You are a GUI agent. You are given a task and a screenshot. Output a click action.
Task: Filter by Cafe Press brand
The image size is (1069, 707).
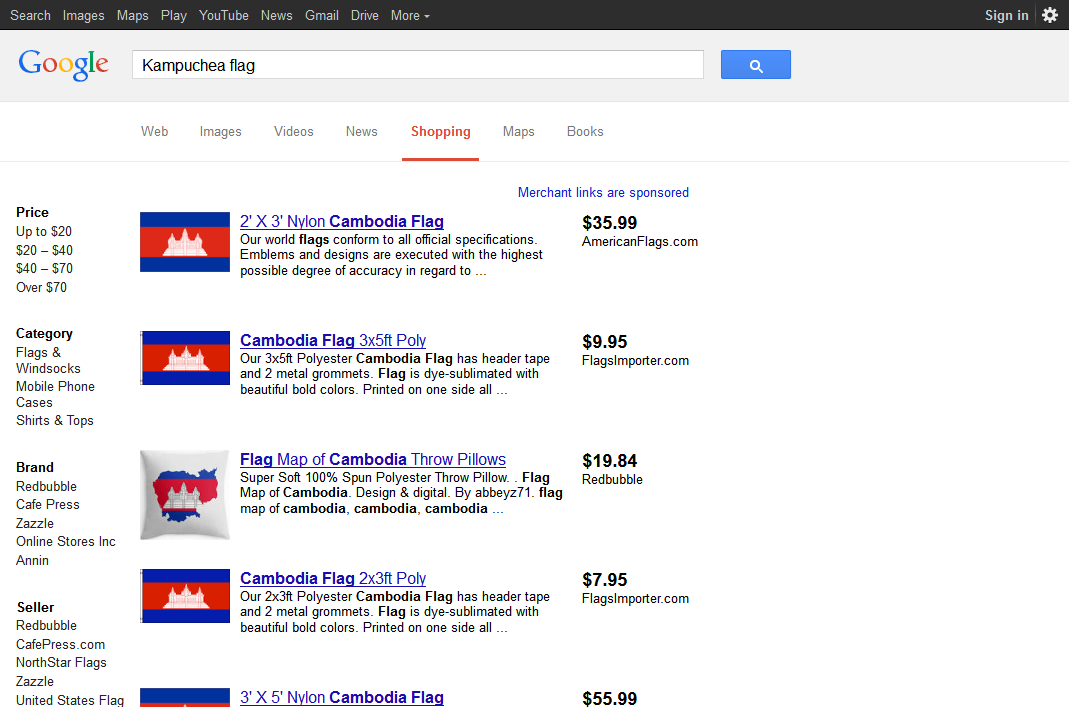[48, 505]
